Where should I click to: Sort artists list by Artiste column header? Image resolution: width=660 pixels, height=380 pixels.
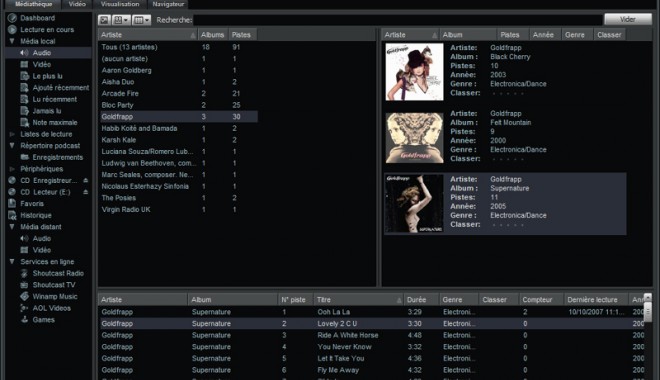pos(148,35)
